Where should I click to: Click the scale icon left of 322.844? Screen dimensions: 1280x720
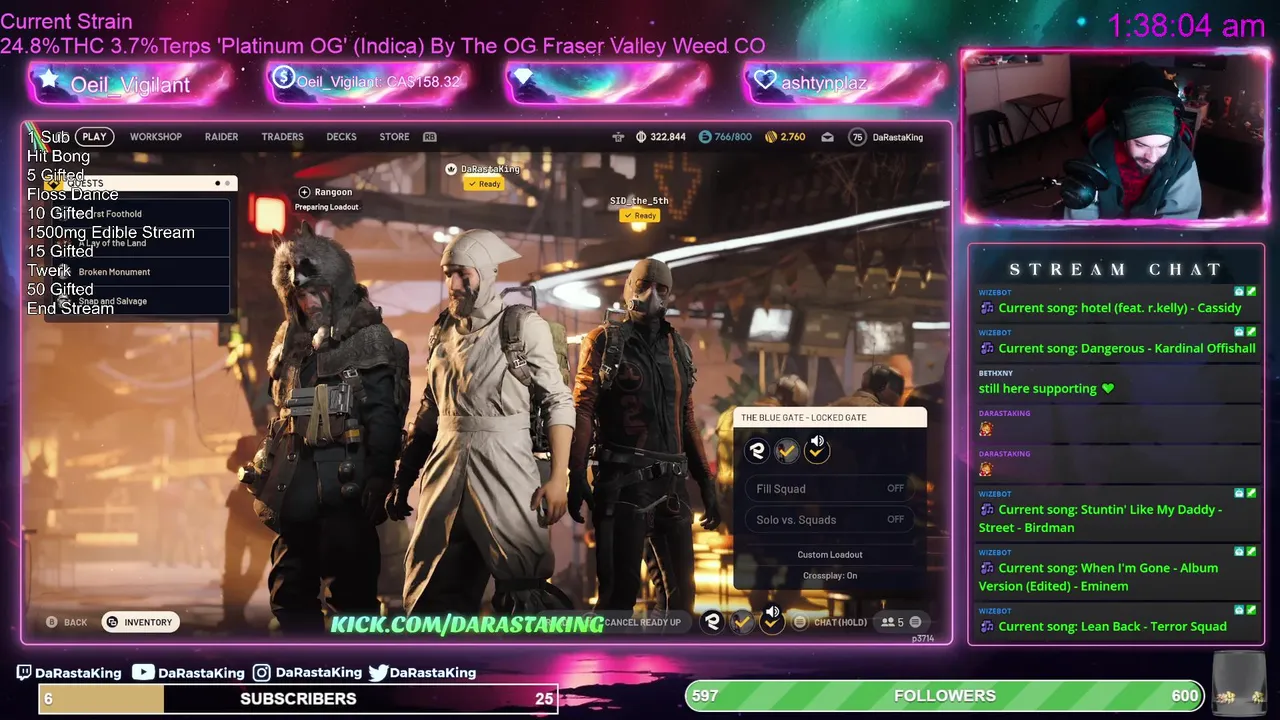coord(618,137)
